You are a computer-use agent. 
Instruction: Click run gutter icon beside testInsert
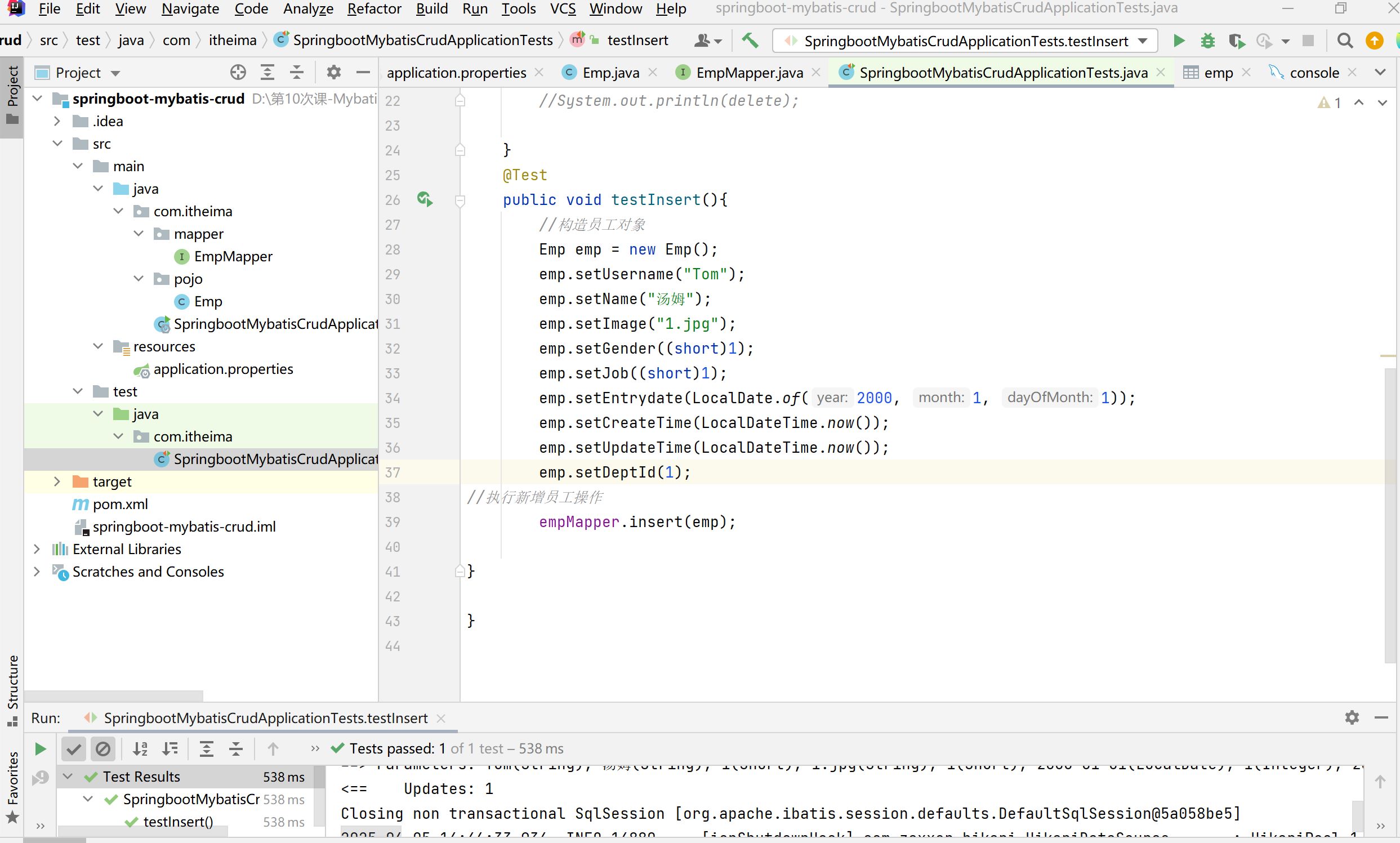(425, 199)
